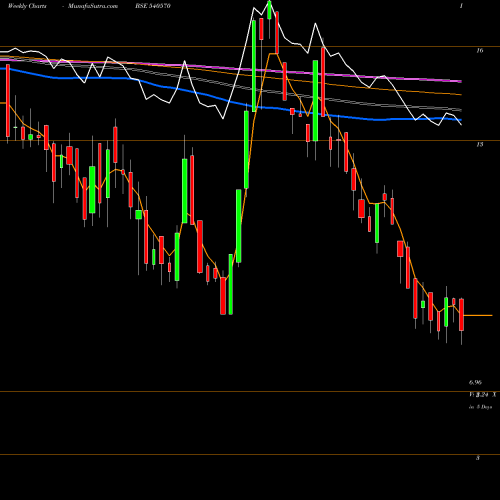The image size is (500, 500).
Task: Click the last red candlestick on chart
Action: pos(461,315)
